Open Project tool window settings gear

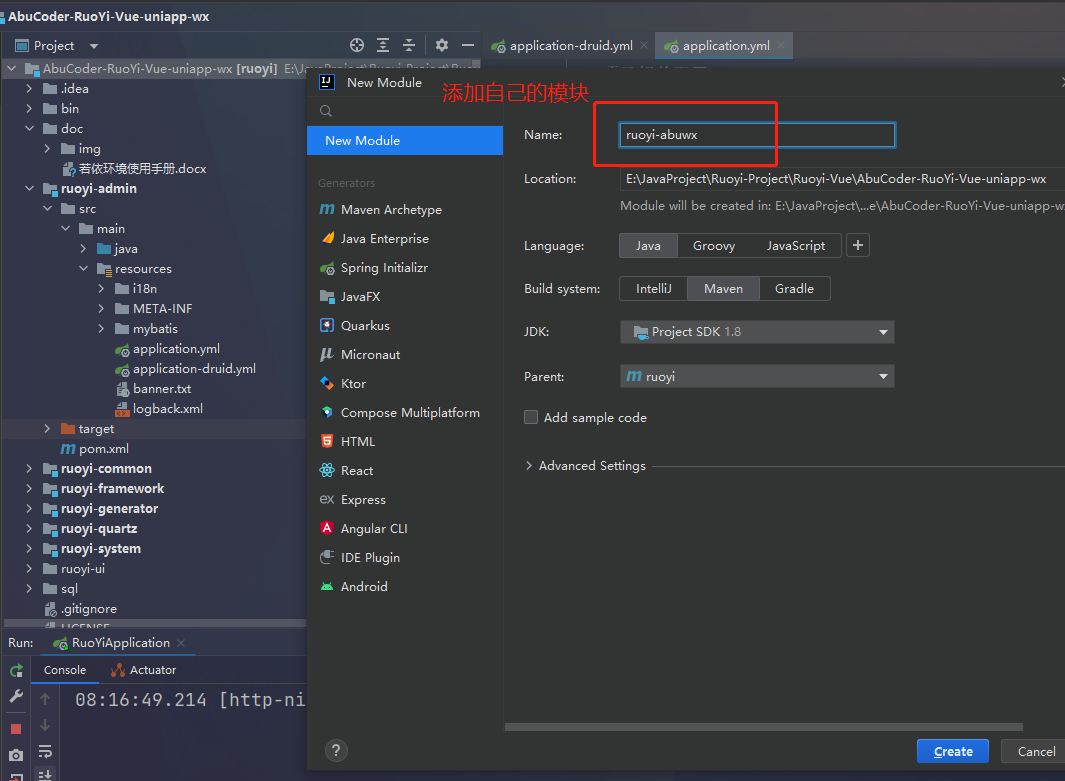pos(441,46)
